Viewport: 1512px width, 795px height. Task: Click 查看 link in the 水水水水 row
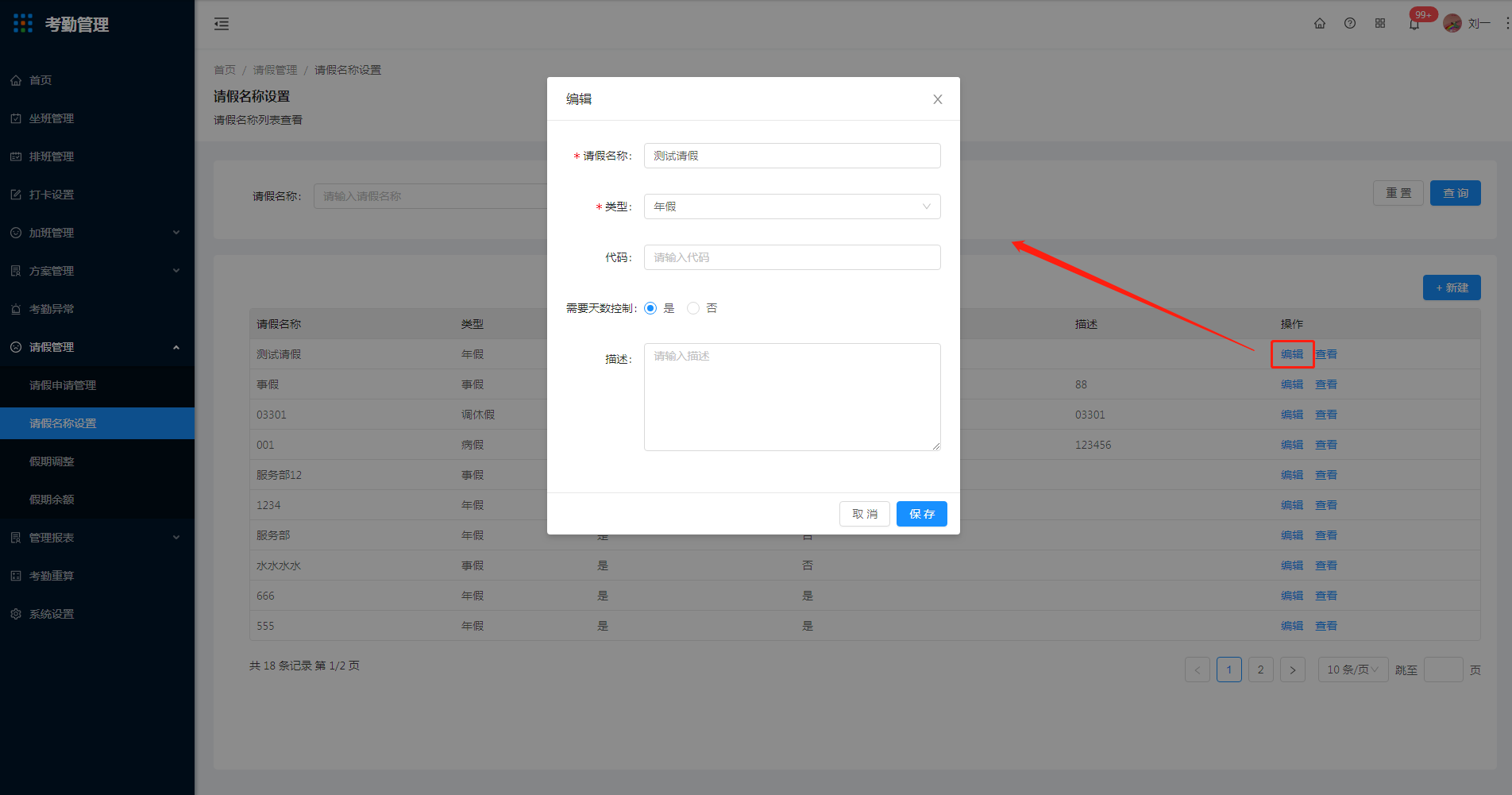(x=1326, y=565)
